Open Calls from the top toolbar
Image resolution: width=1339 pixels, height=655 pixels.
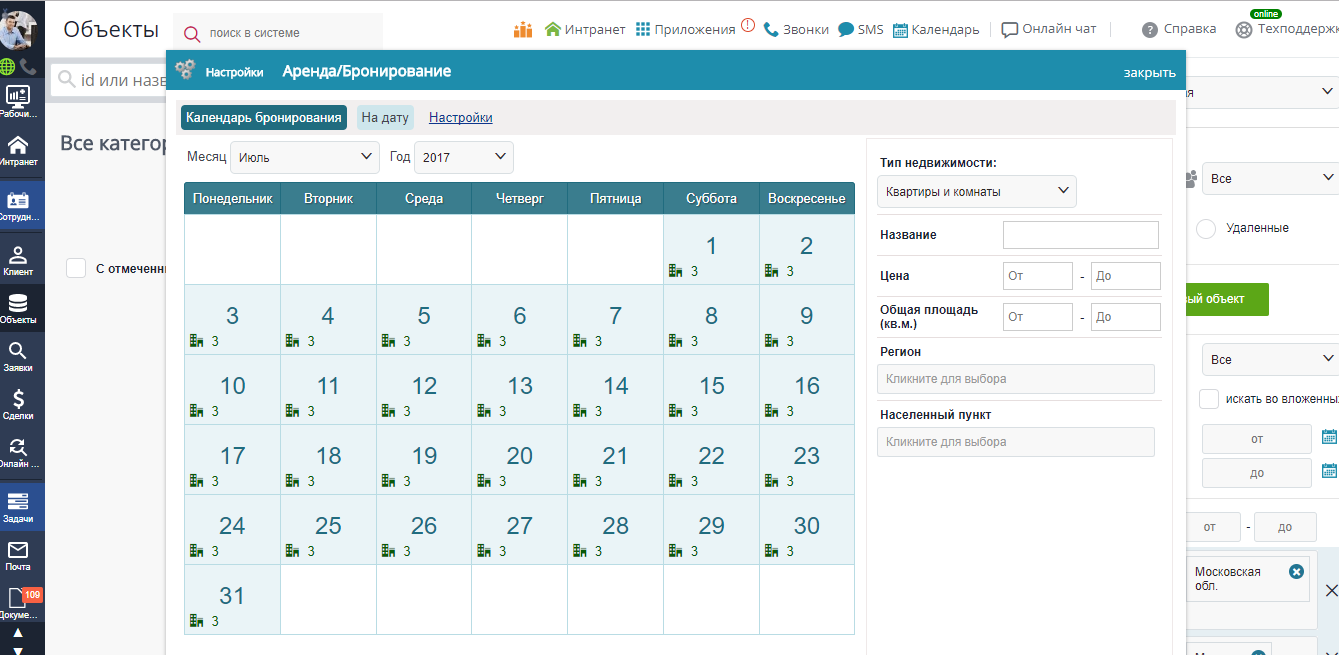796,30
